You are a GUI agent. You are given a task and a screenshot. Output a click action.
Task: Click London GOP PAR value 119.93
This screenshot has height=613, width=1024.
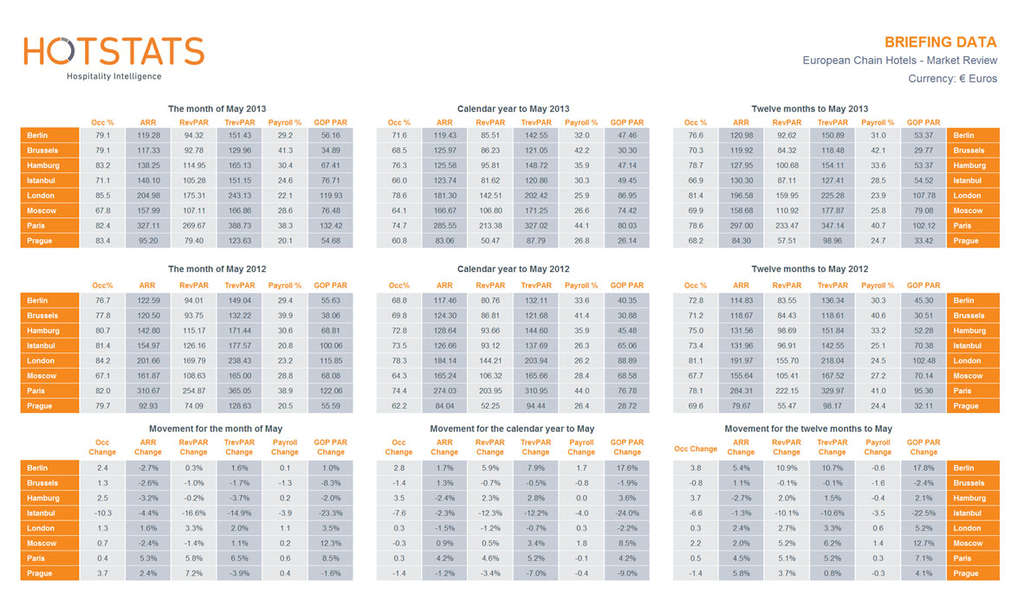(330, 195)
